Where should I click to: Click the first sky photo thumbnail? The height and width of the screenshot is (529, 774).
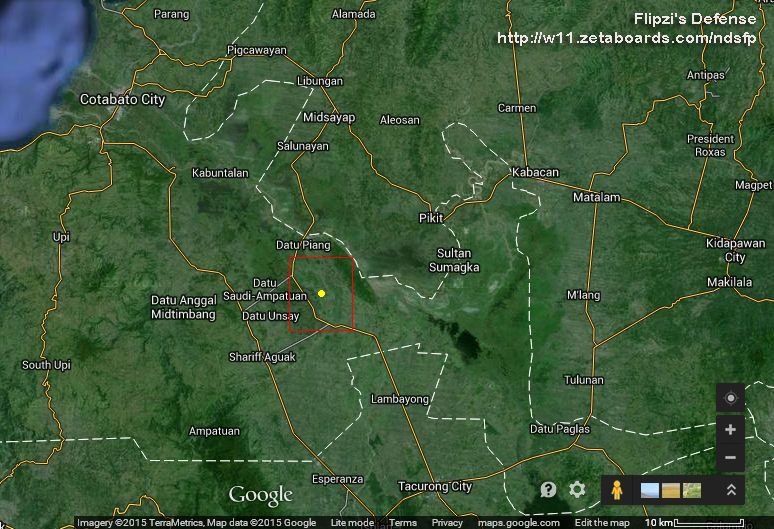(649, 490)
